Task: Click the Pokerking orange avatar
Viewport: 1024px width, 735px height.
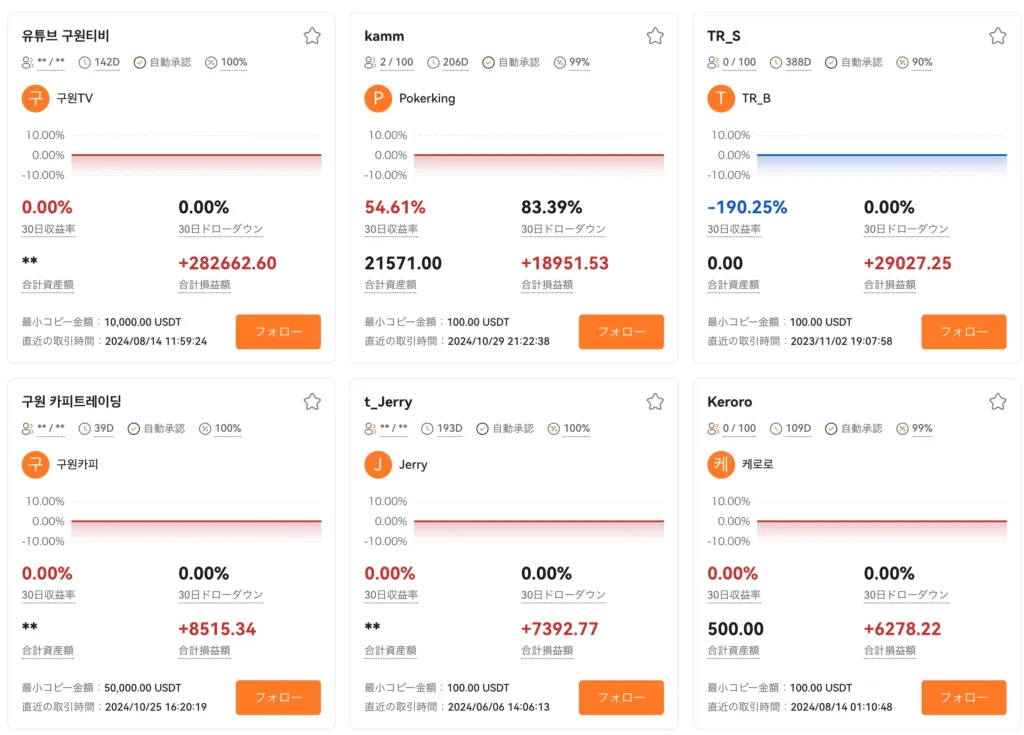Action: (378, 99)
